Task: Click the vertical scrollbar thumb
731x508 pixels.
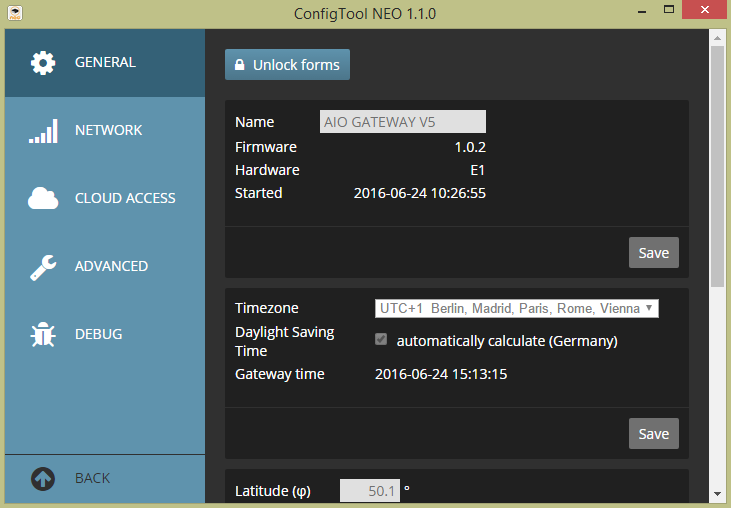Action: (716, 165)
